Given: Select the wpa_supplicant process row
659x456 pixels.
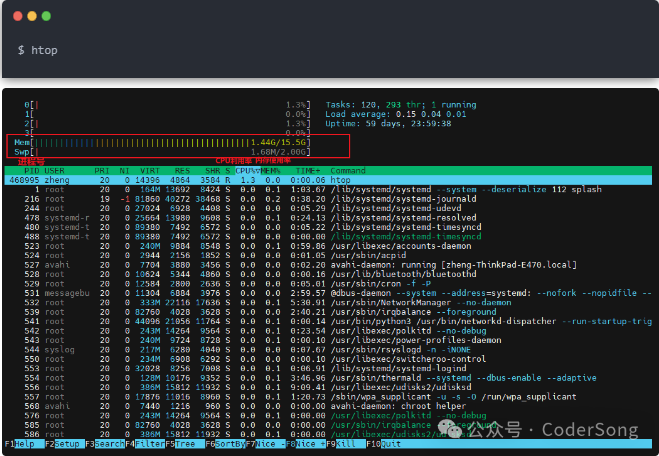Looking at the screenshot, I should (328, 397).
